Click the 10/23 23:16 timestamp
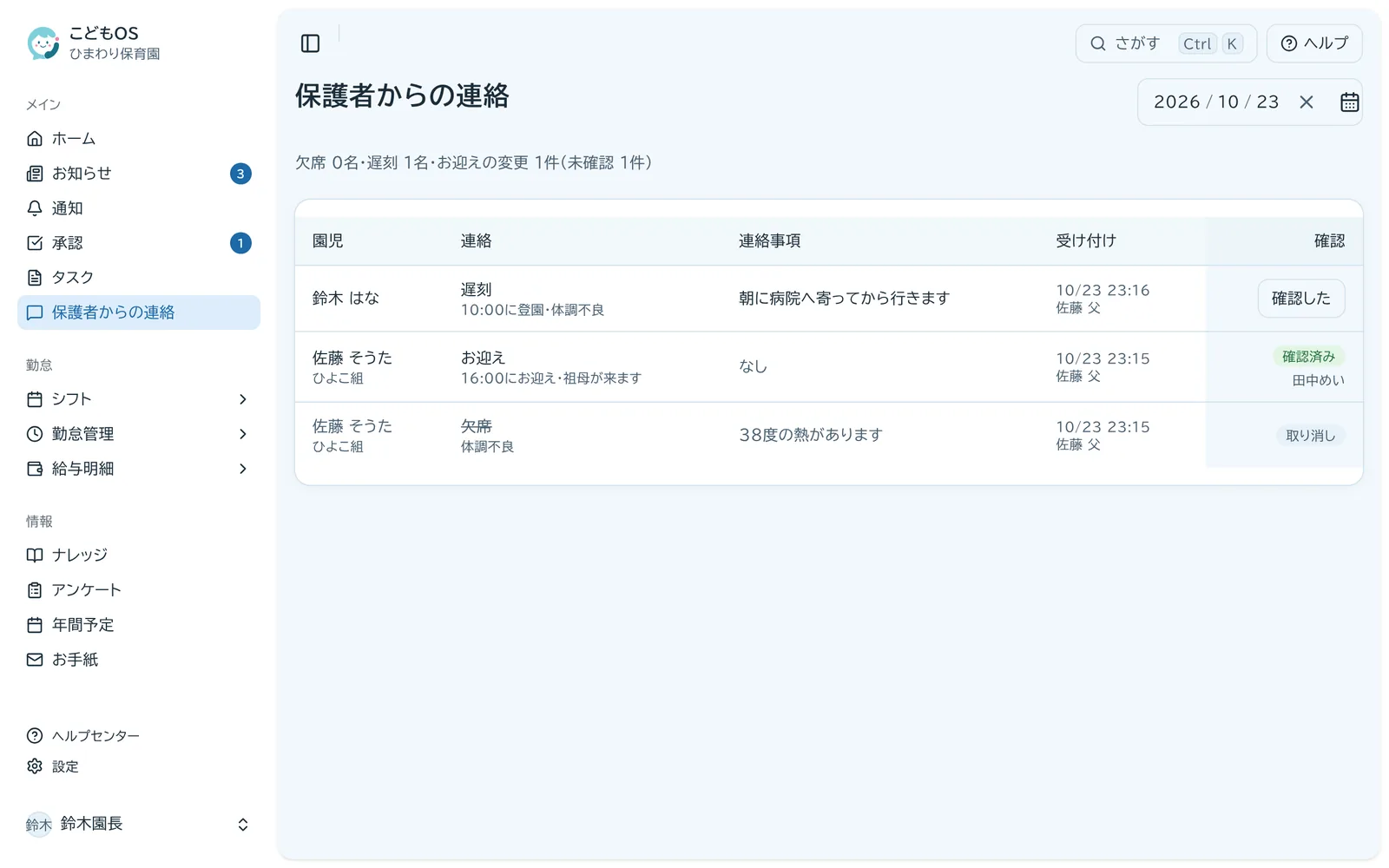1389x868 pixels. (x=1103, y=290)
